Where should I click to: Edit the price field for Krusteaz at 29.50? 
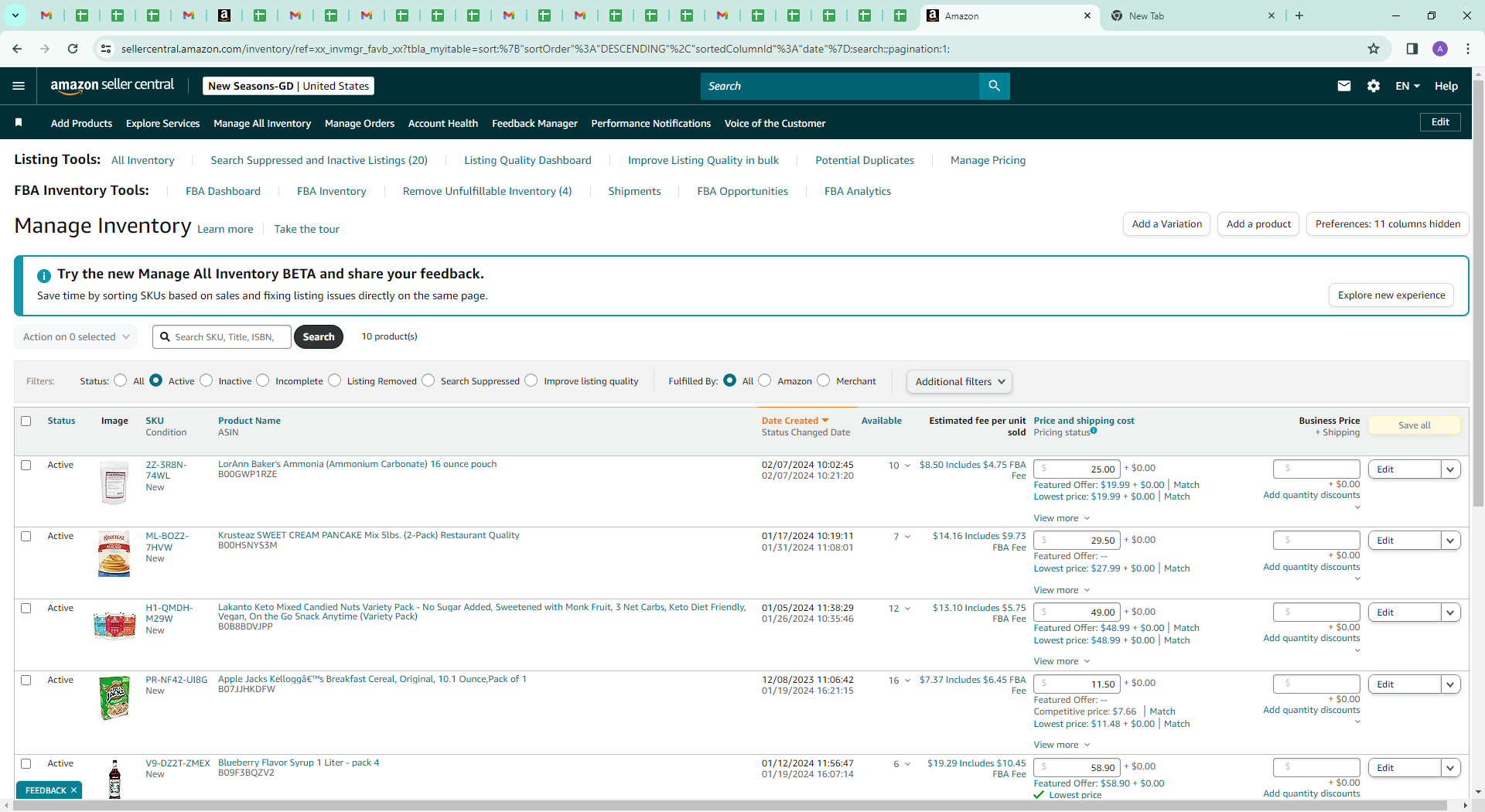coord(1077,541)
